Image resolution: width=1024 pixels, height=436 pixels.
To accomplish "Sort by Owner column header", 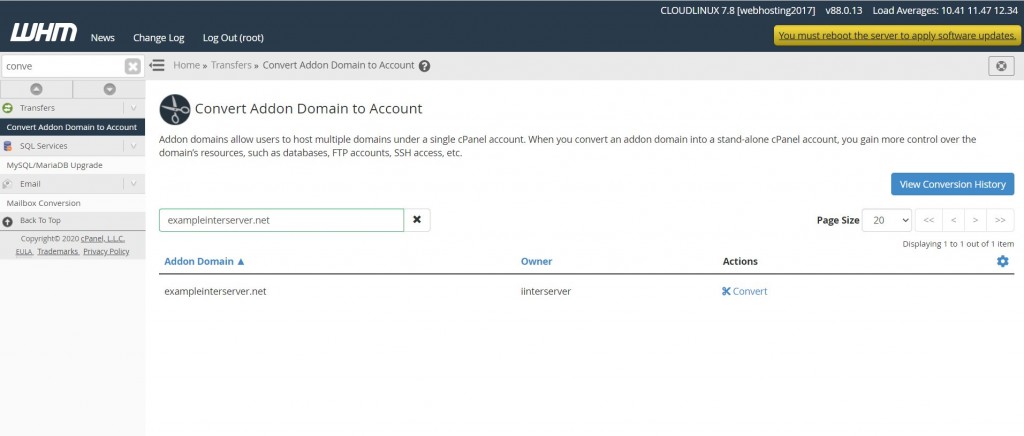I will point(536,261).
